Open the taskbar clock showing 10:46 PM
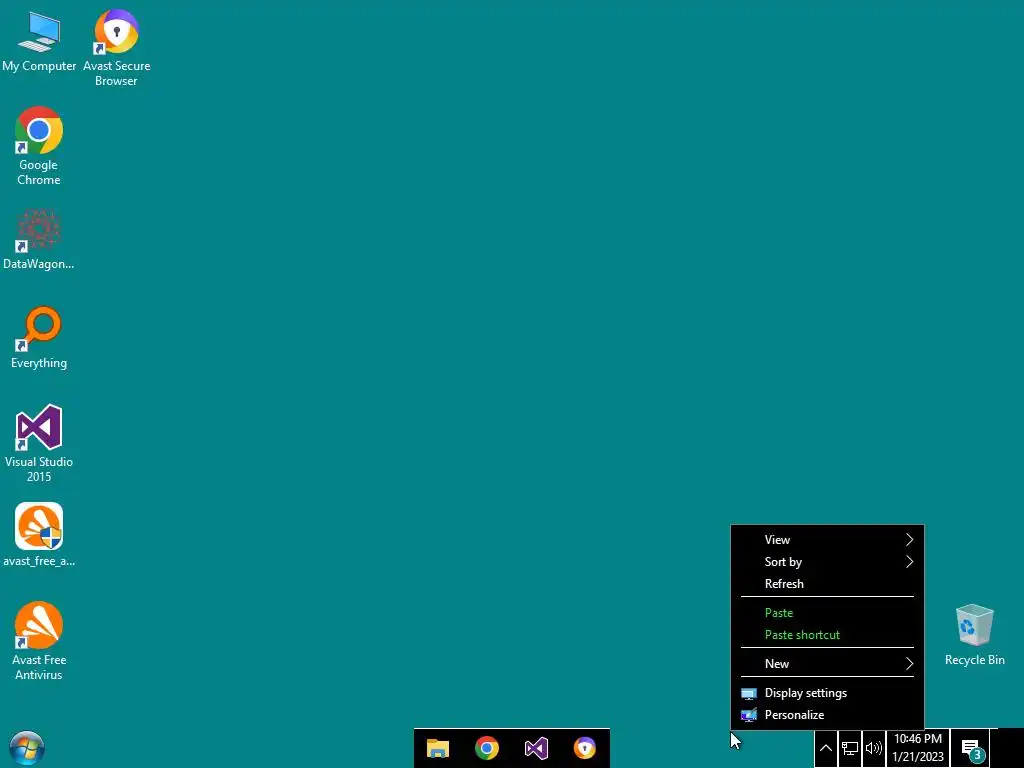1024x768 pixels. [x=918, y=748]
